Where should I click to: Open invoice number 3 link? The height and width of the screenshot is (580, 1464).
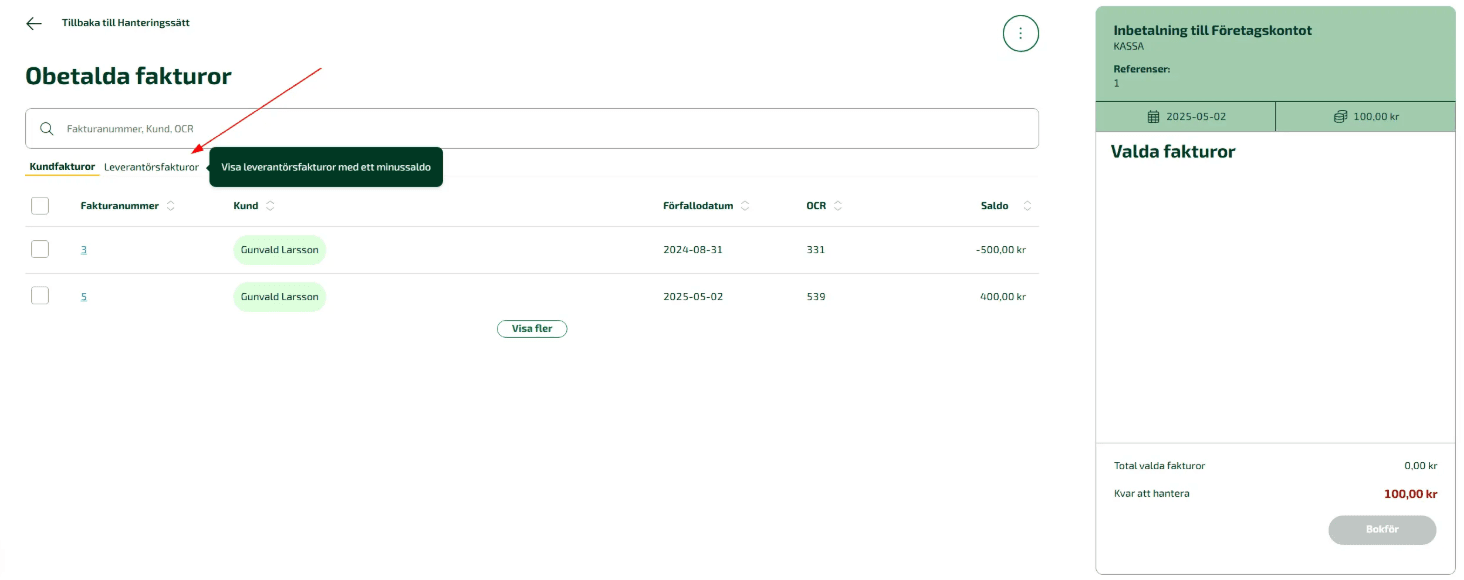tap(84, 250)
